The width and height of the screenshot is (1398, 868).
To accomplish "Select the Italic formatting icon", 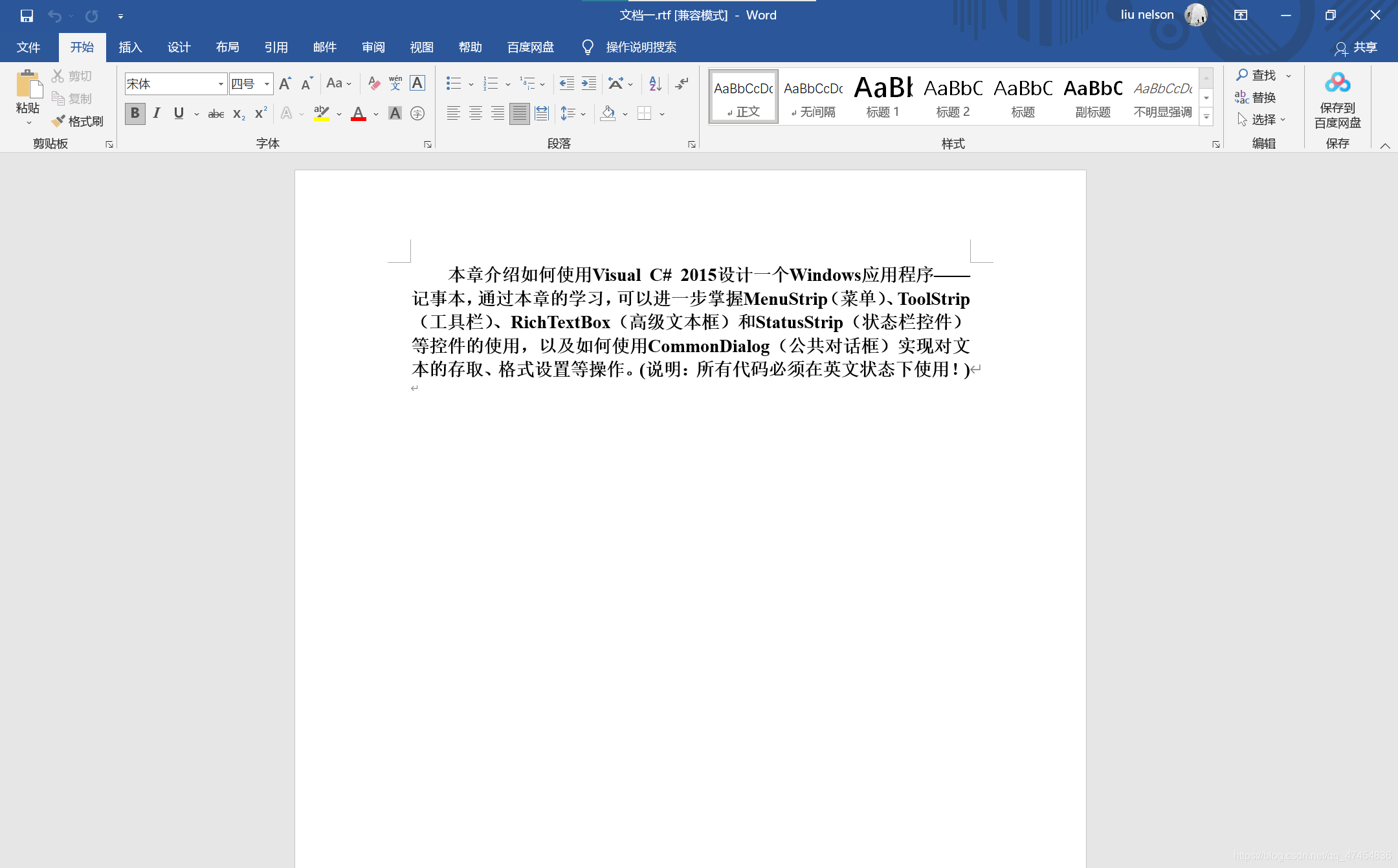I will [156, 113].
